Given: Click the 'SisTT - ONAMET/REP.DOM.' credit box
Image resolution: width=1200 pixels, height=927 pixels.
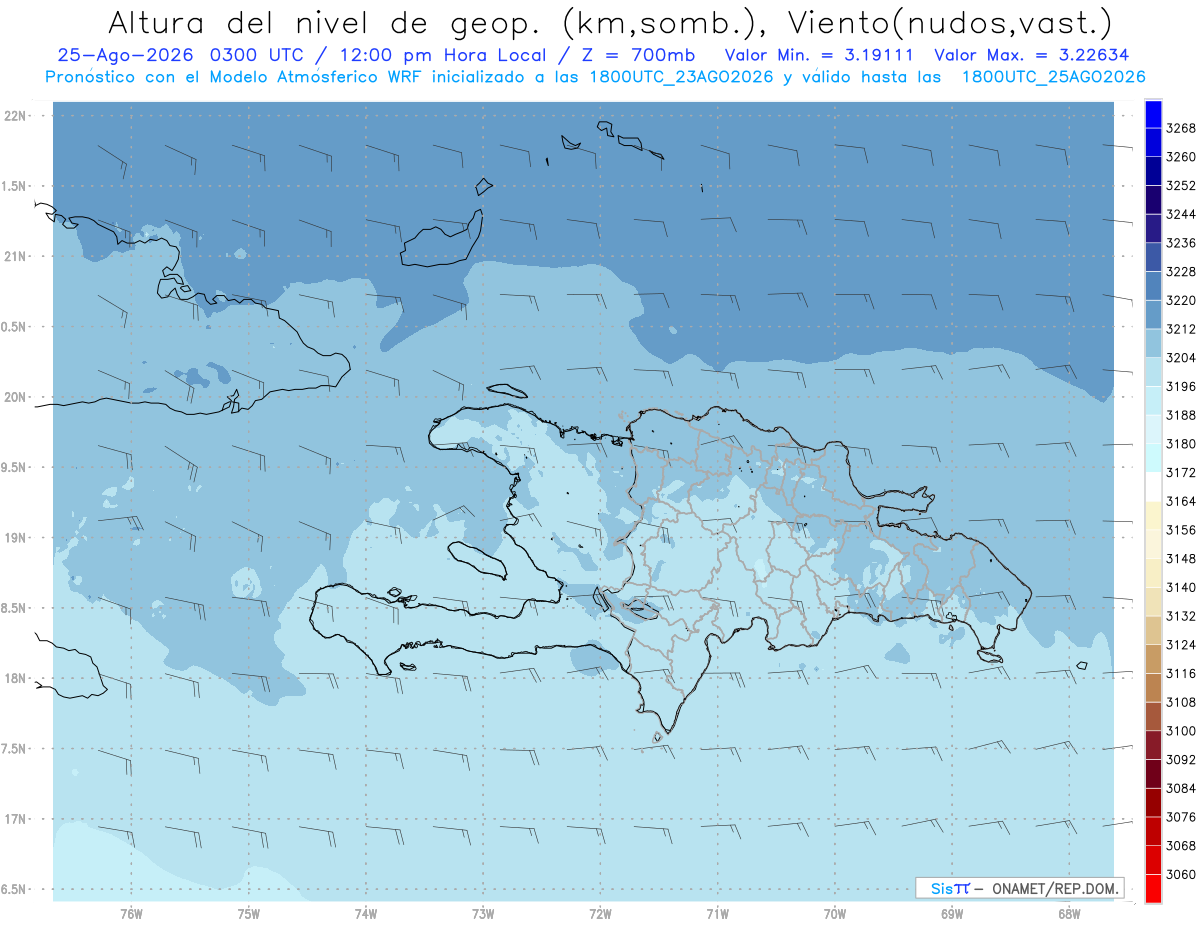Looking at the screenshot, I should pos(1019,888).
